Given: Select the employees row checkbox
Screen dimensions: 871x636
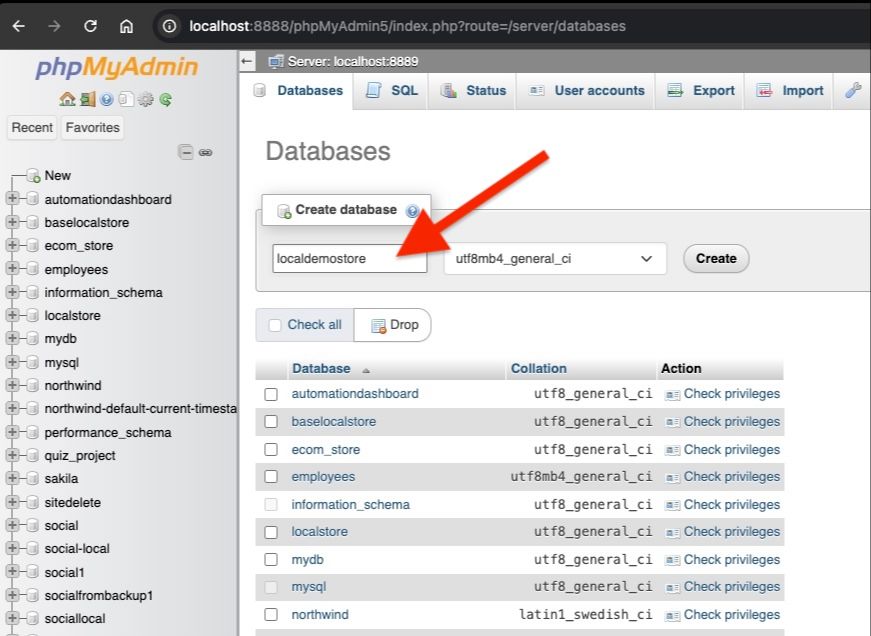Looking at the screenshot, I should pyautogui.click(x=271, y=477).
